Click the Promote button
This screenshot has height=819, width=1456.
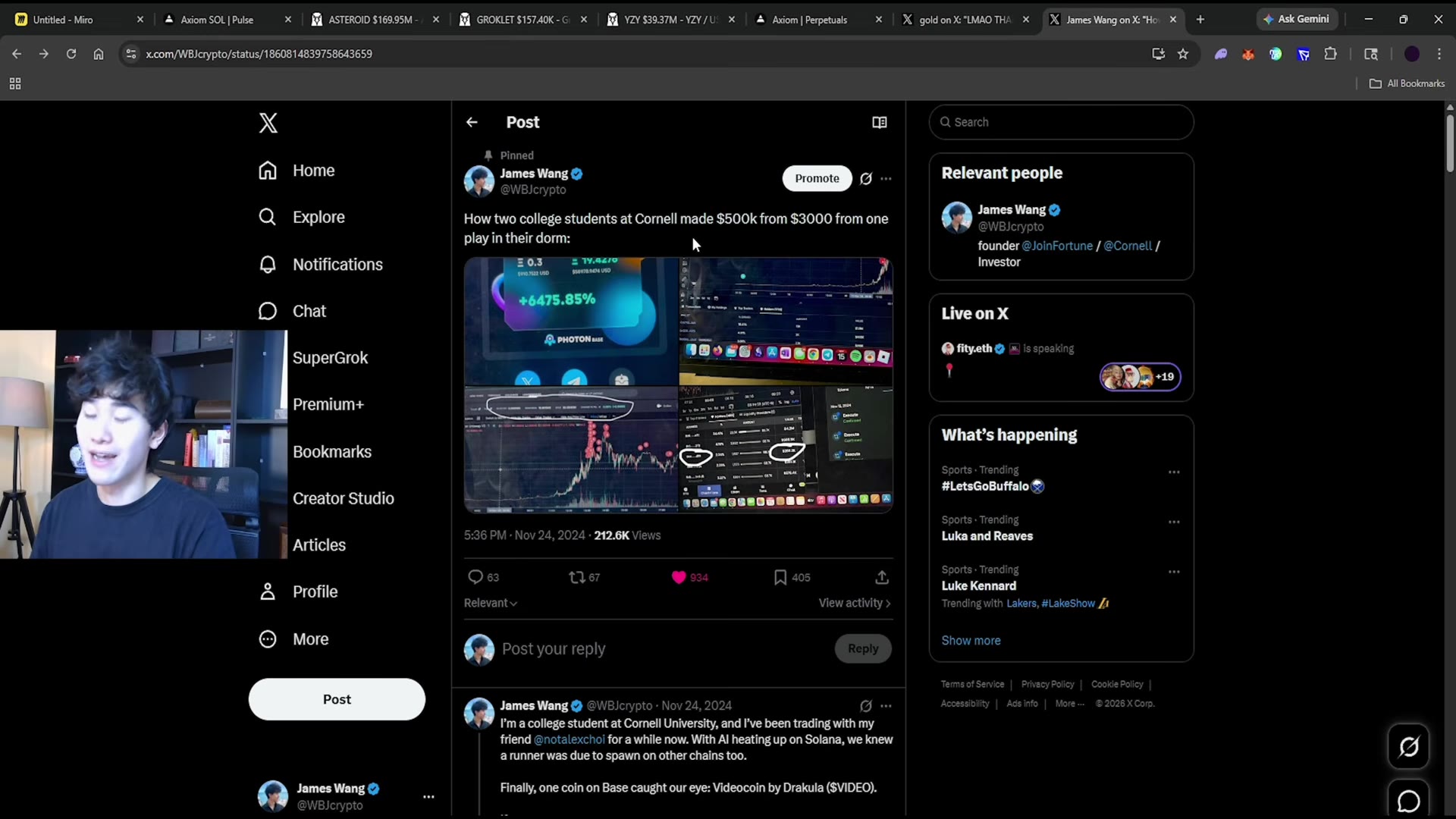pyautogui.click(x=817, y=178)
